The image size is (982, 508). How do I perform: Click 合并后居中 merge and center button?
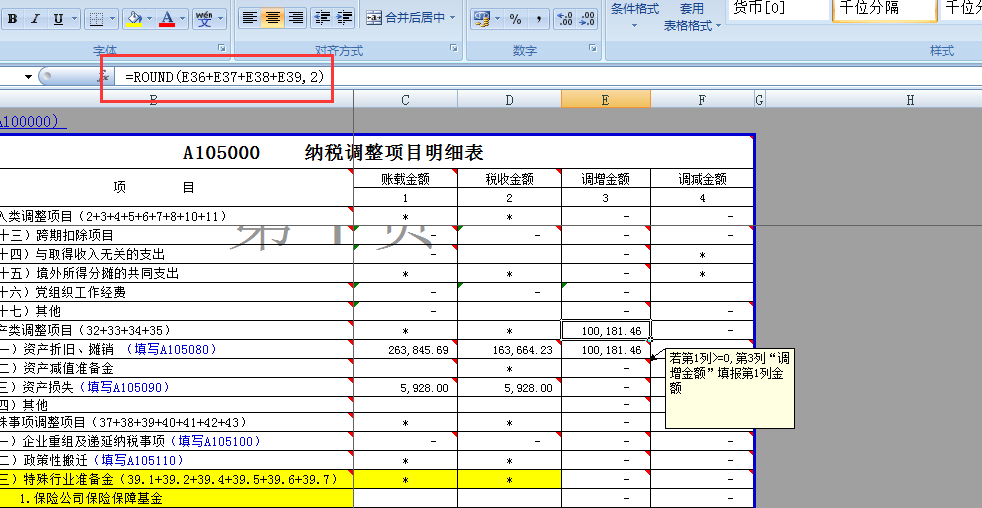[406, 18]
